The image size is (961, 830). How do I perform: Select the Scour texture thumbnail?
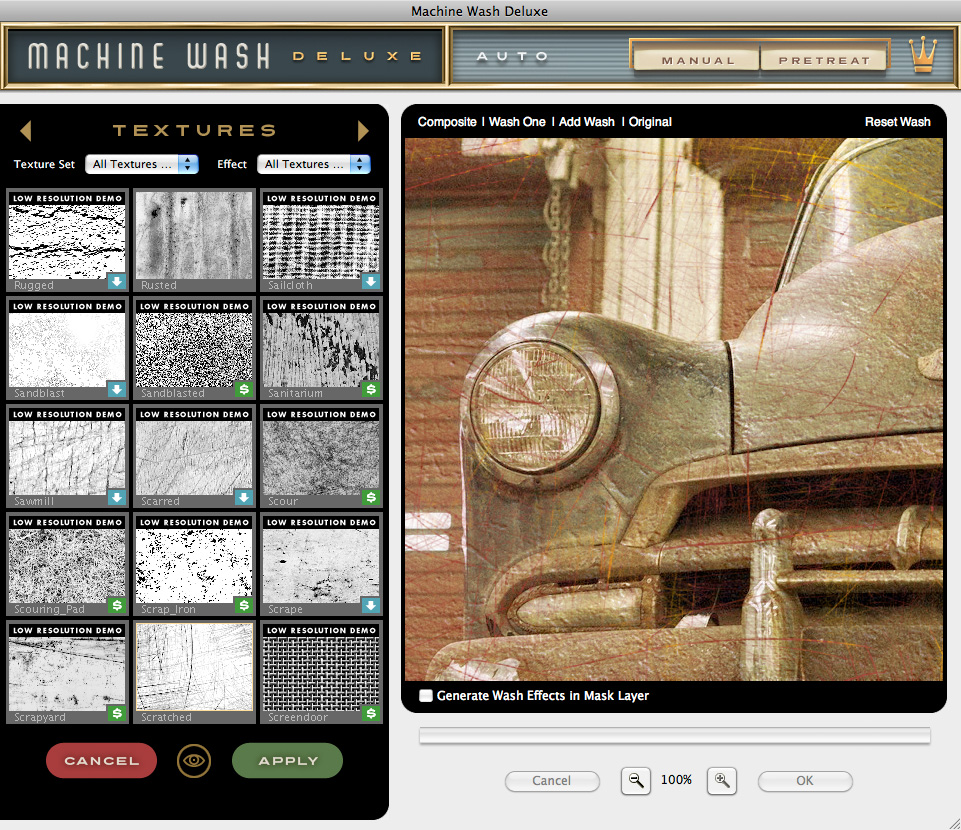coord(321,457)
